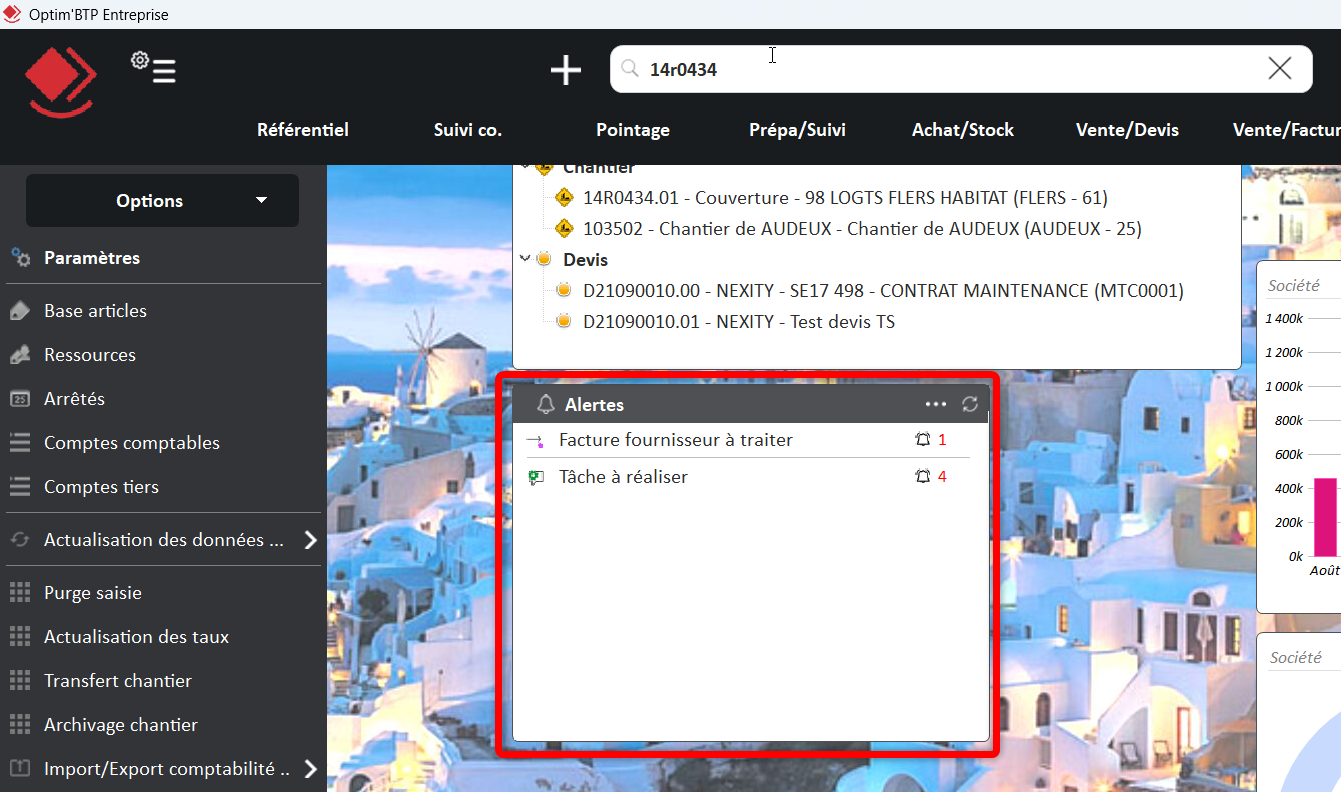This screenshot has height=792, width=1341.
Task: Select the Ressources sidebar icon
Action: point(22,354)
